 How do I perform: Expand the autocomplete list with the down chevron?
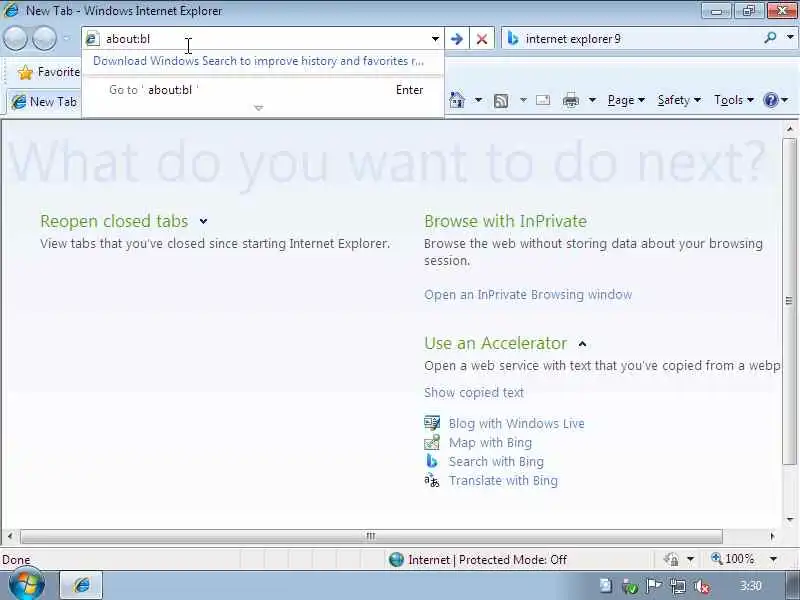point(259,108)
